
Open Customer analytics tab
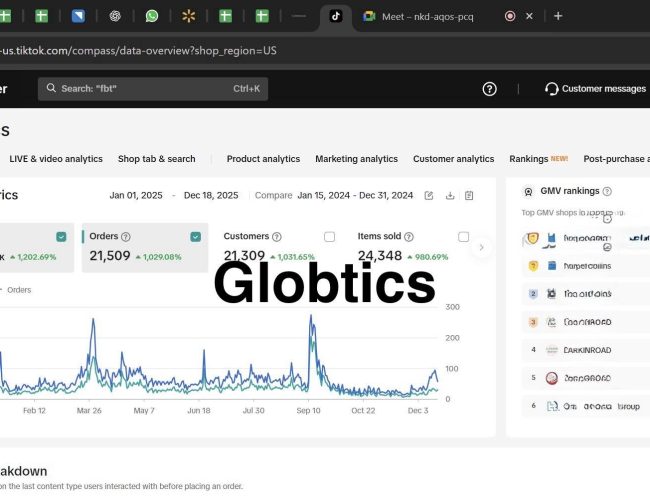(x=454, y=159)
